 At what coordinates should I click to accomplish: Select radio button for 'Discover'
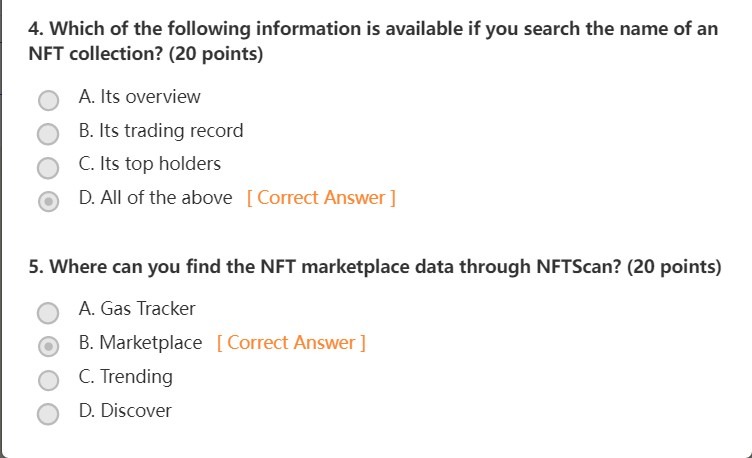(x=48, y=413)
